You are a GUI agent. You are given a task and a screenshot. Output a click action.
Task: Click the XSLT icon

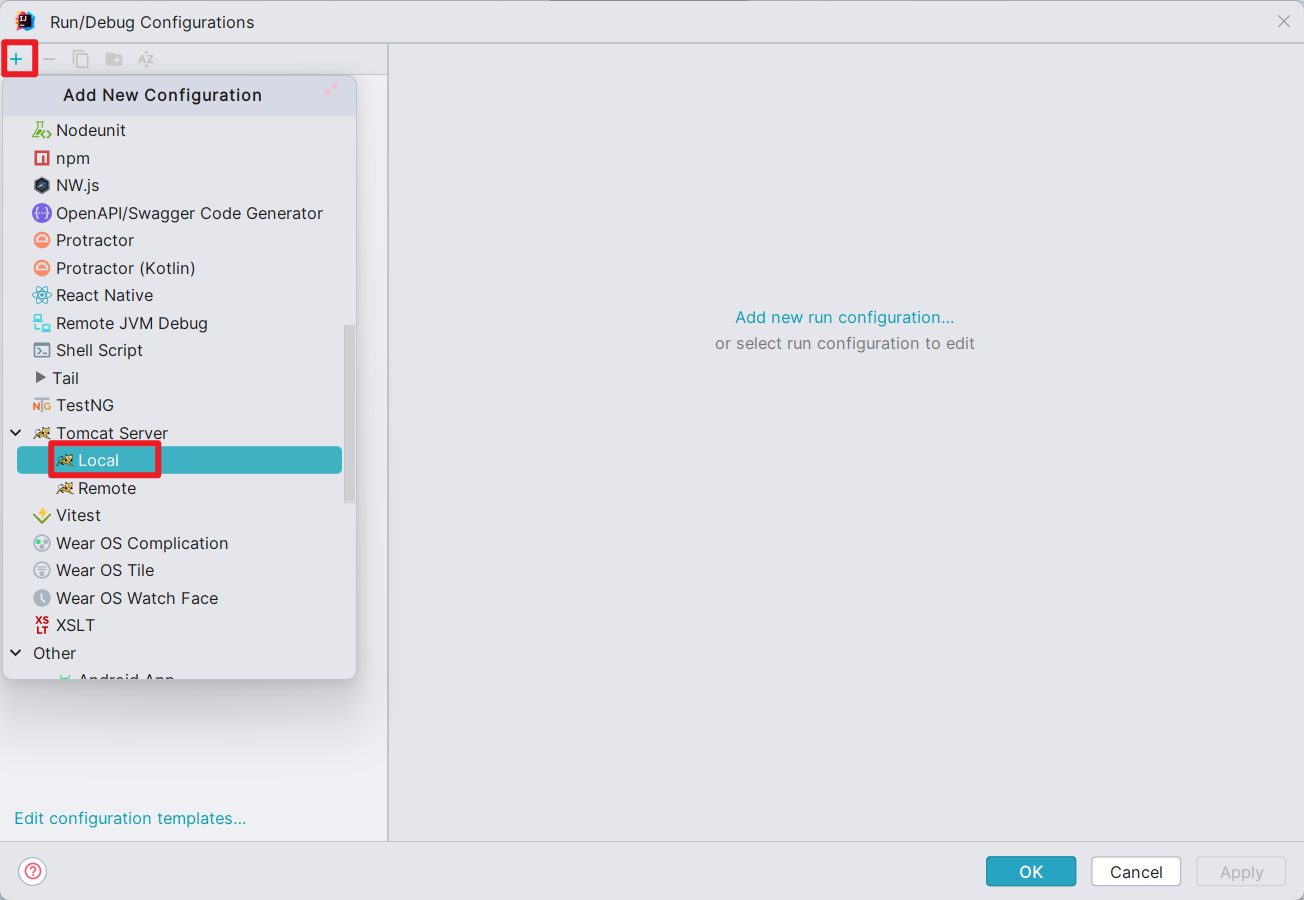click(41, 625)
